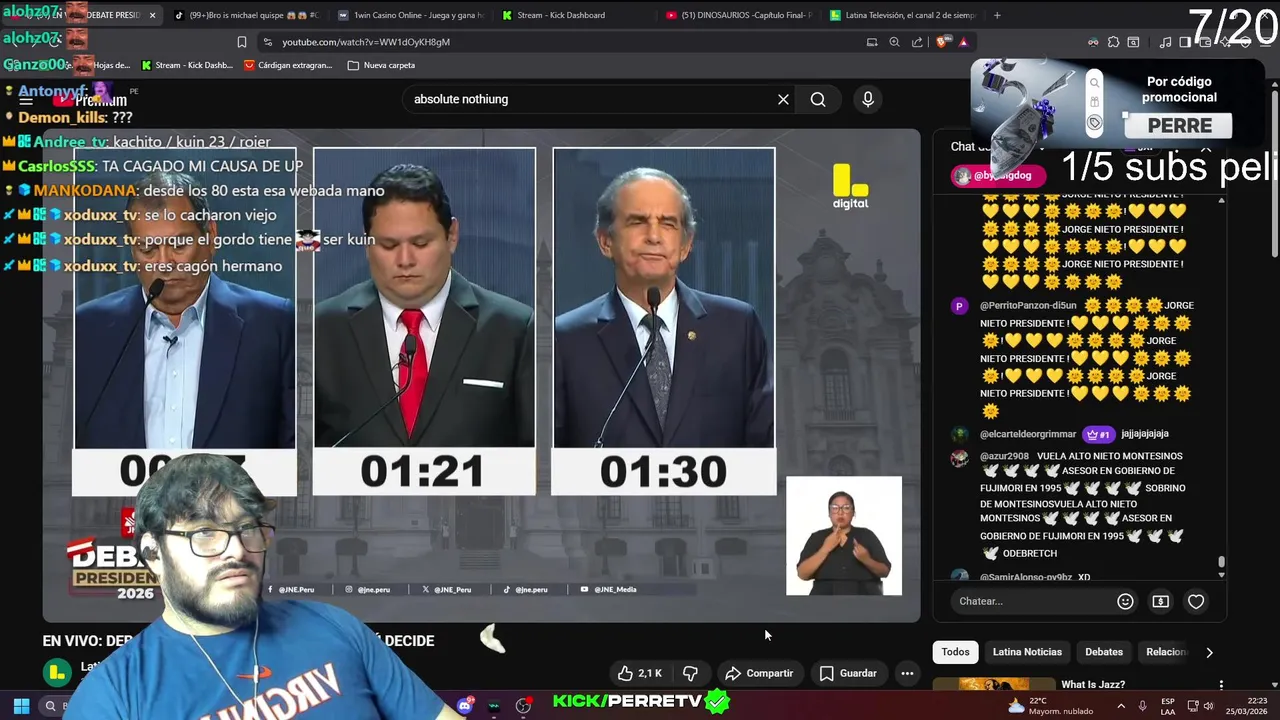
Task: Click the bookmark icon in address bar
Action: pyautogui.click(x=242, y=42)
